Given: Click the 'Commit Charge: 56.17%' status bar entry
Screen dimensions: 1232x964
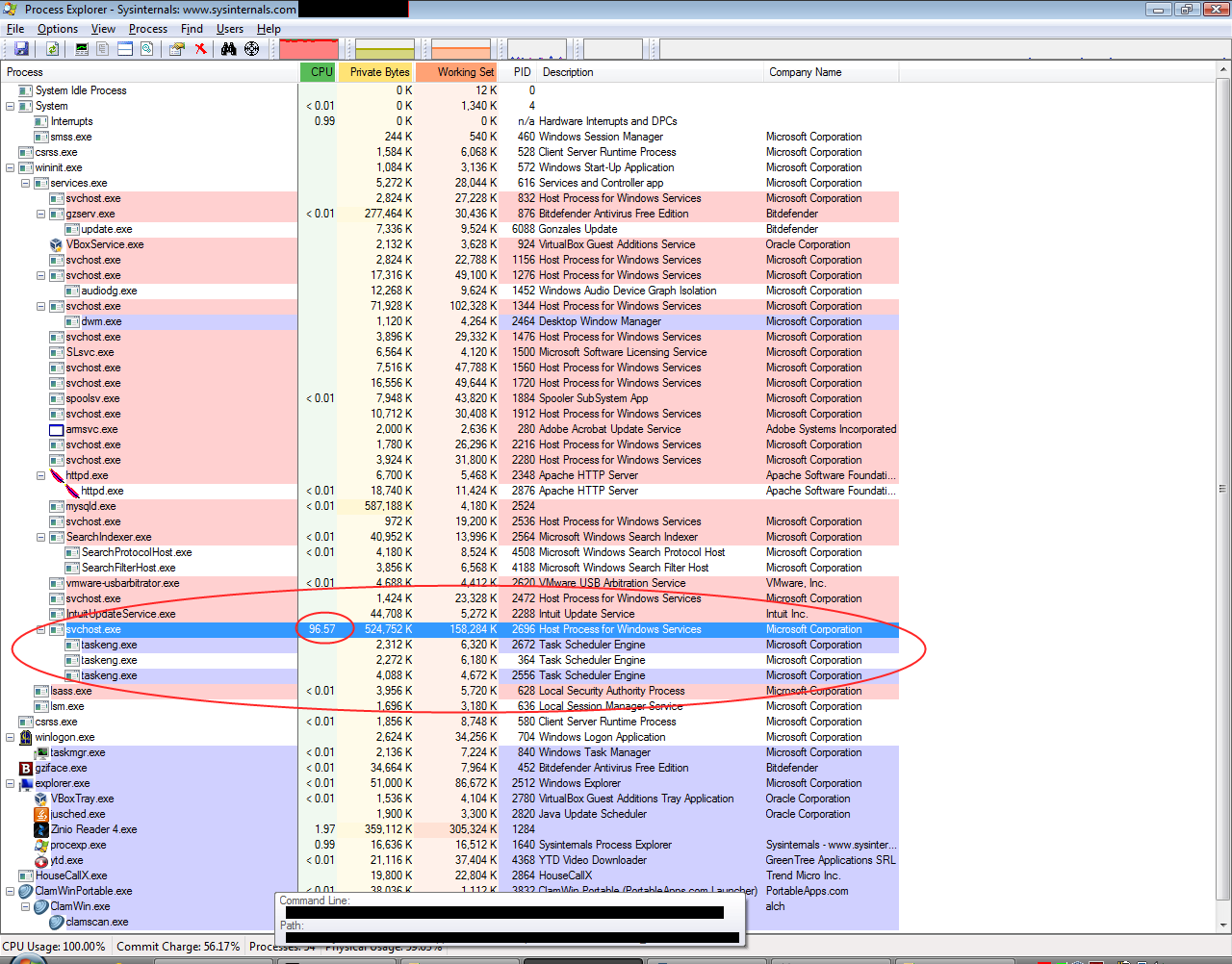Looking at the screenshot, I should 178,947.
